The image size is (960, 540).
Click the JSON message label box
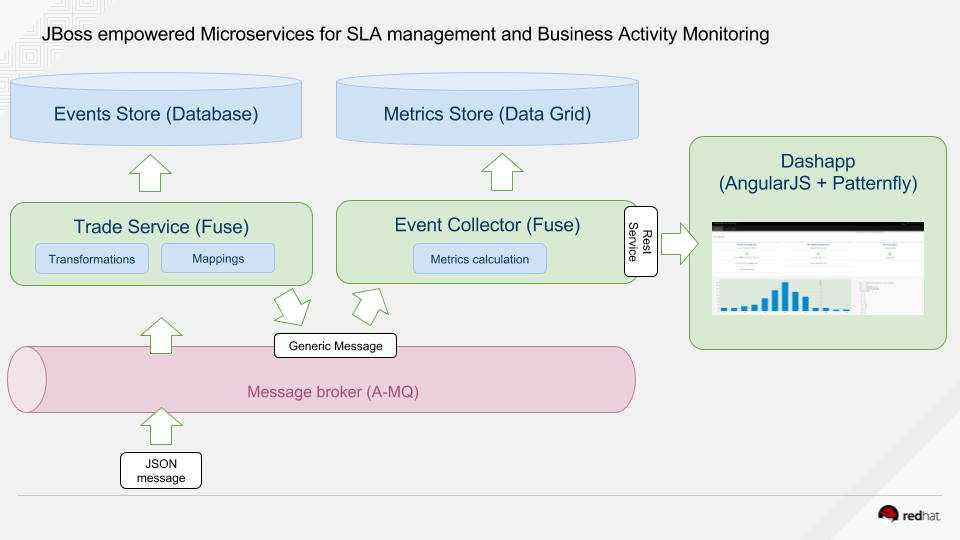[161, 471]
